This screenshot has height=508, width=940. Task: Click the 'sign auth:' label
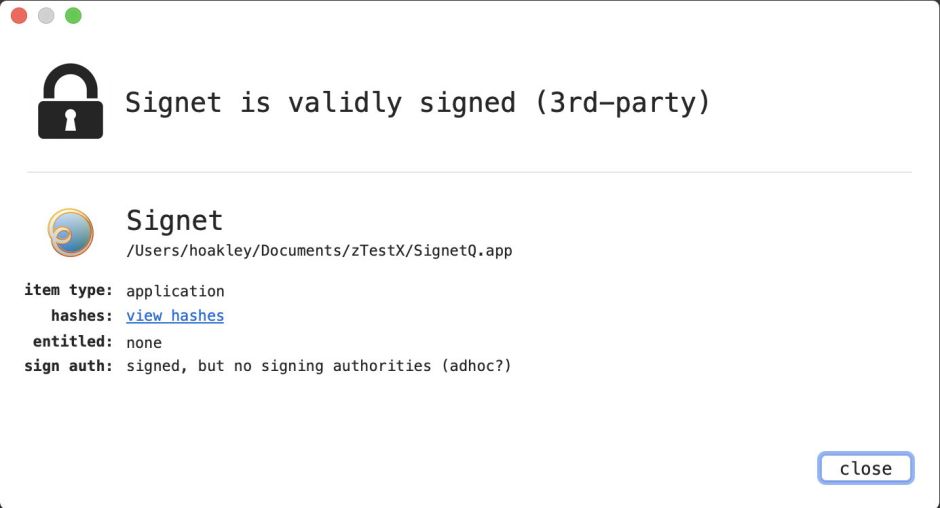click(68, 366)
